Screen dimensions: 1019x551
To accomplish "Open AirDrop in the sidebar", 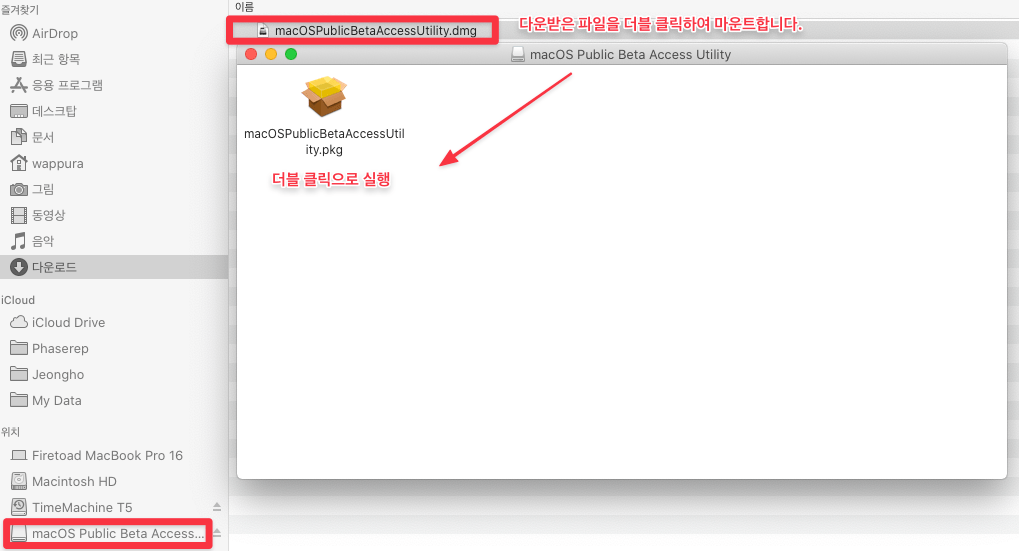I will coord(55,33).
